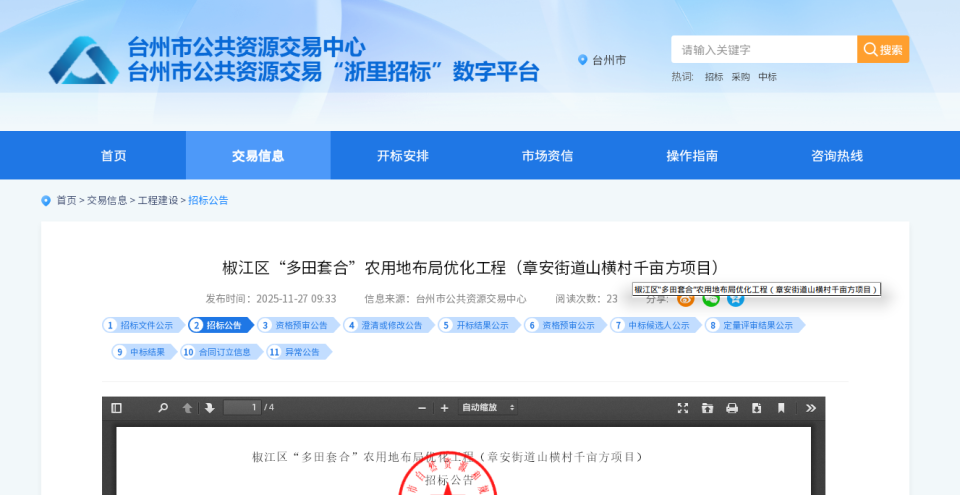The height and width of the screenshot is (495, 960).
Task: Switch PDF to presentation fullscreen mode
Action: [683, 408]
